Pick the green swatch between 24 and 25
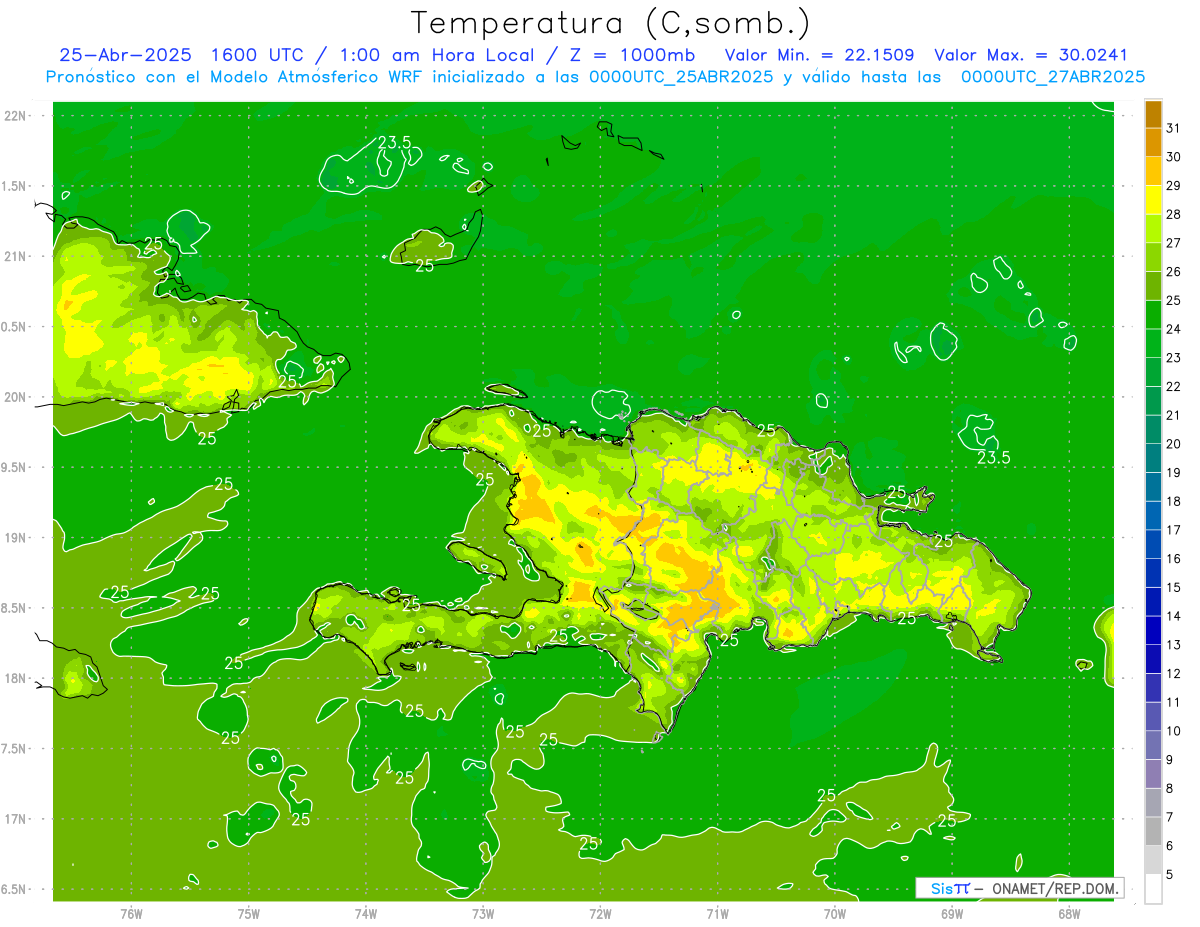 1153,315
